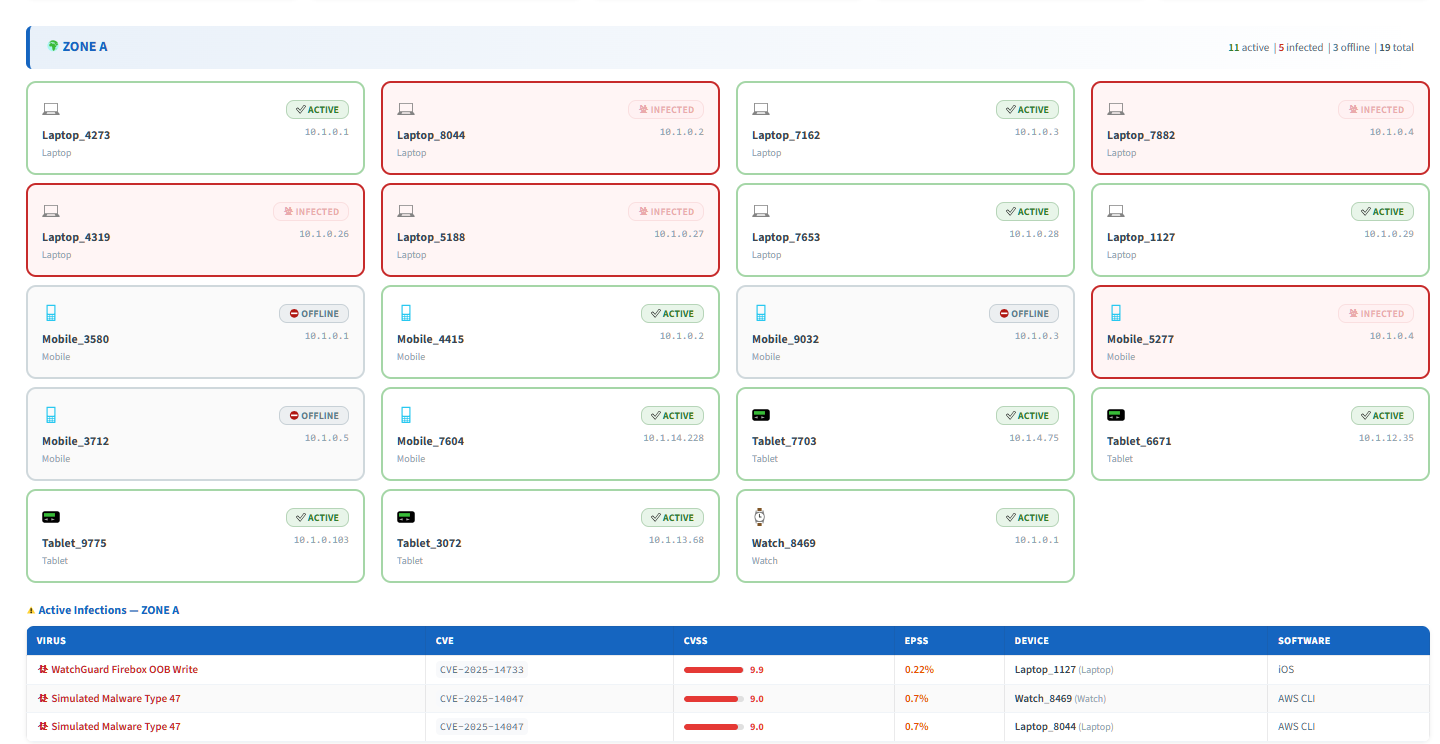Click the watch icon on Watch_8469 card
The image size is (1440, 744).
coord(760,517)
